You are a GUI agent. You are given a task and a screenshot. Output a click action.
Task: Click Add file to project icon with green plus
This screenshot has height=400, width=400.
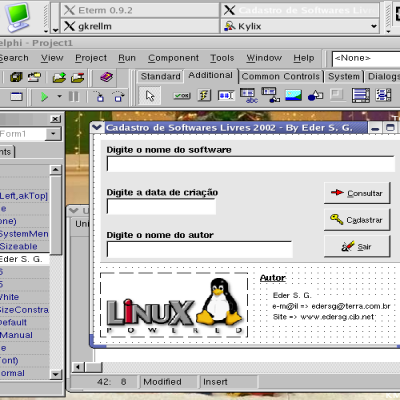pos(59,77)
